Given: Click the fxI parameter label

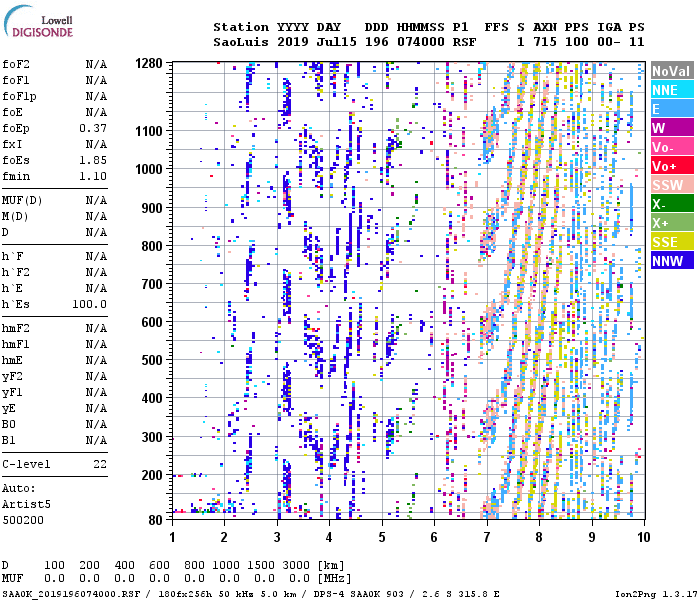Looking at the screenshot, I should tap(12, 145).
